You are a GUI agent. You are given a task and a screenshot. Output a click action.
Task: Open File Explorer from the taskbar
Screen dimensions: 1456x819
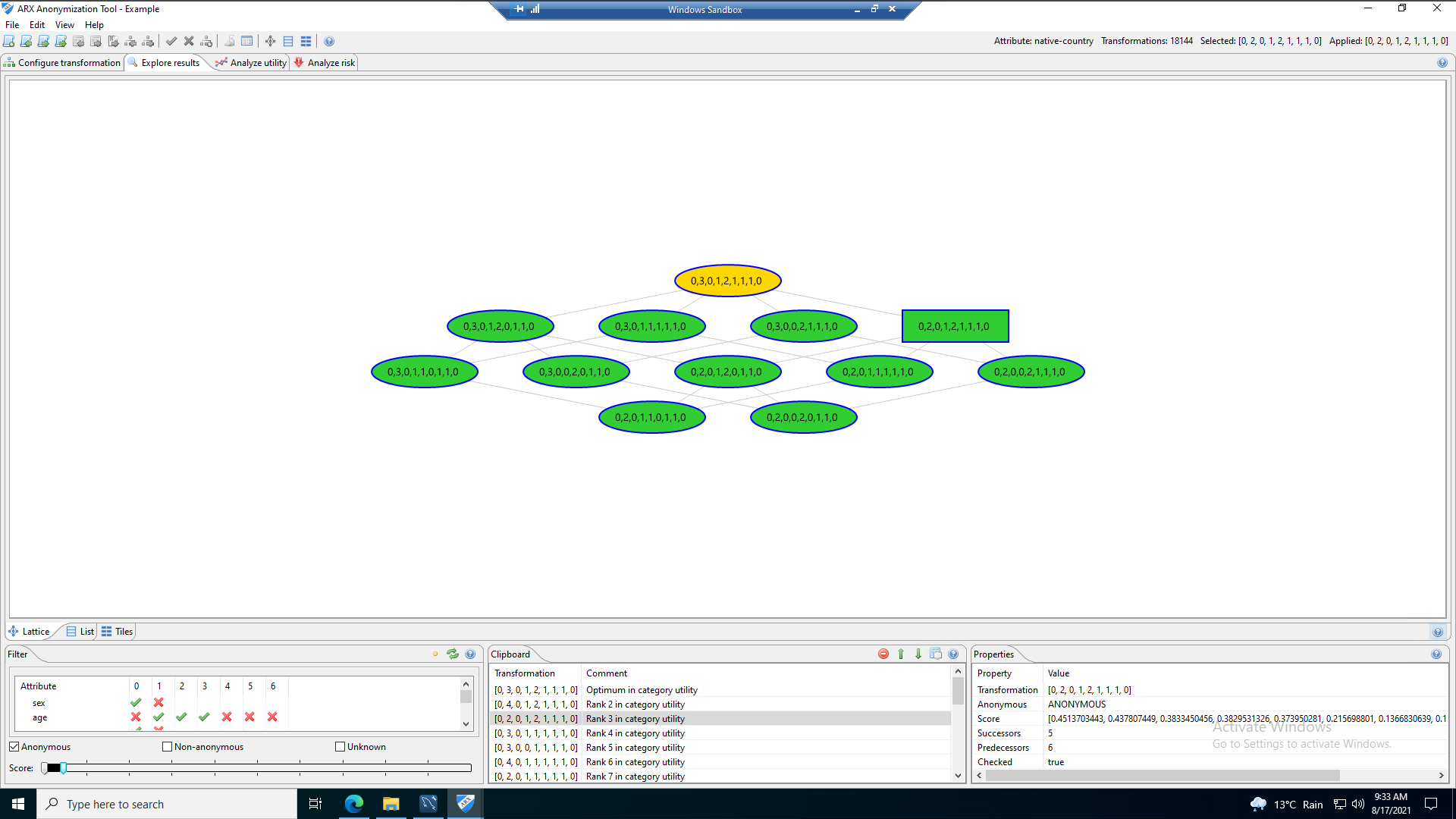pos(391,804)
